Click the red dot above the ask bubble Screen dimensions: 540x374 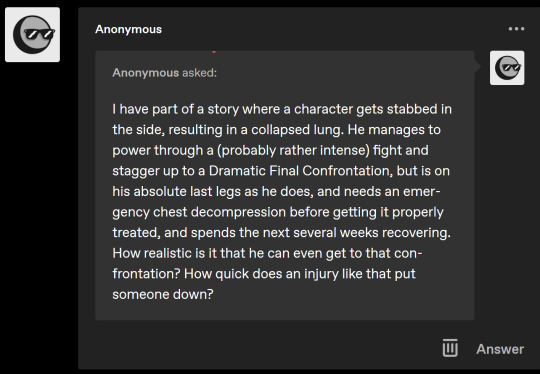point(214,52)
